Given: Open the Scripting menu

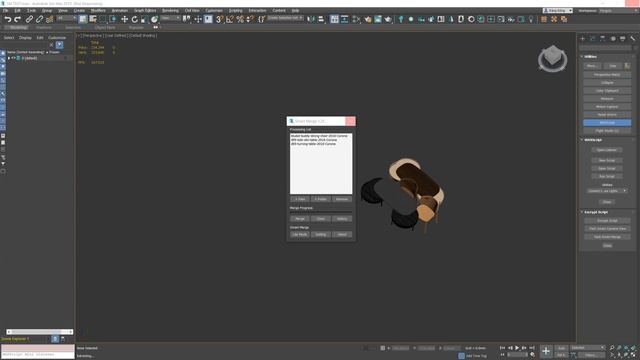Looking at the screenshot, I should [x=235, y=11].
